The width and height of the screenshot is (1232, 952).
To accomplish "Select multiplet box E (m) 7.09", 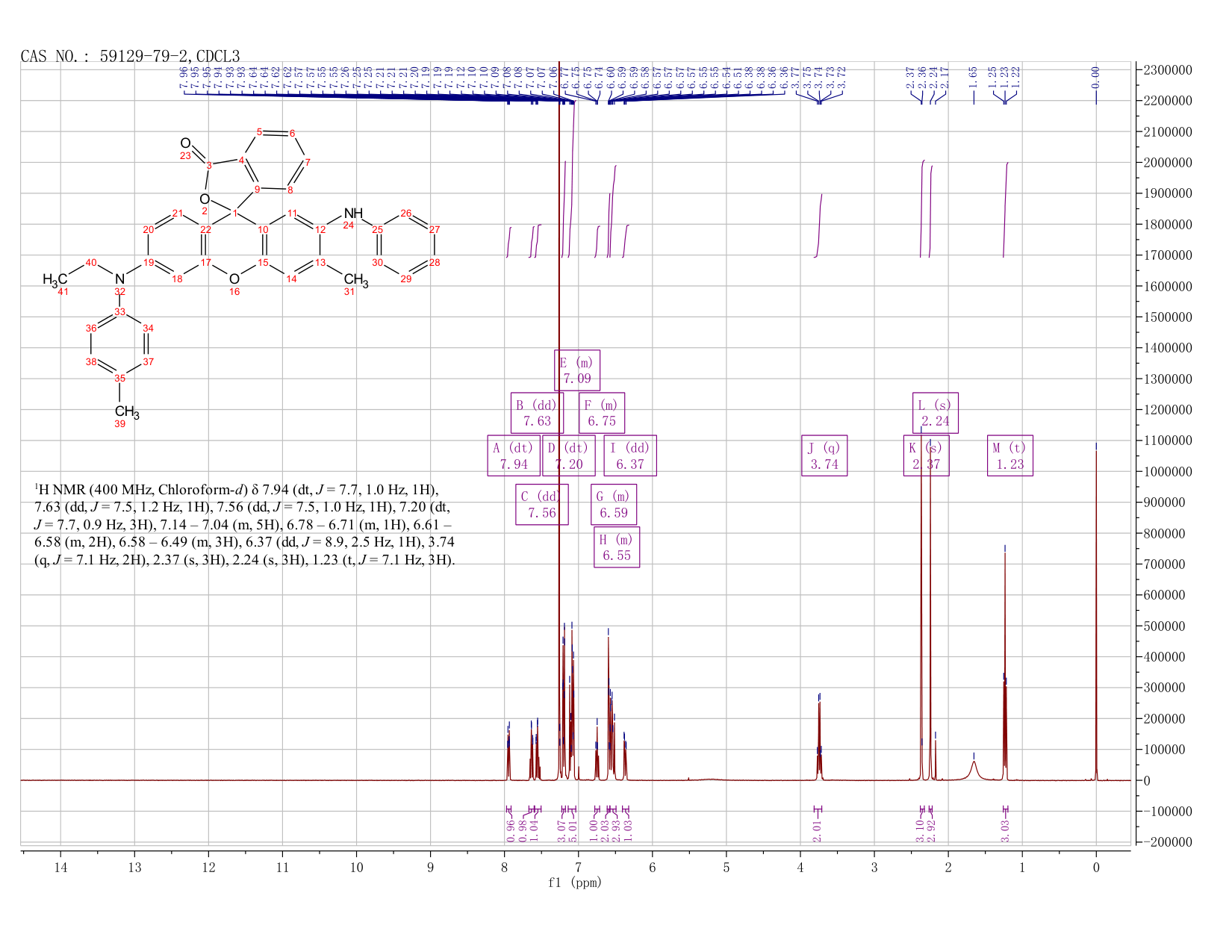I will [577, 370].
